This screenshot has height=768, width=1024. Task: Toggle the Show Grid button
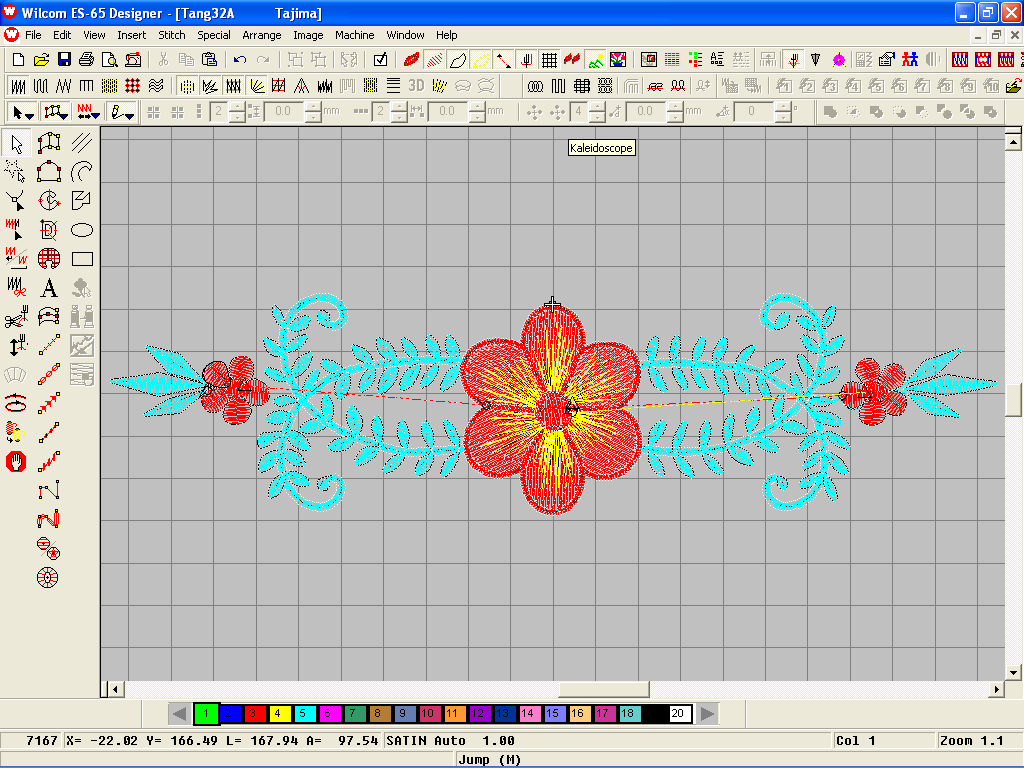coord(549,60)
